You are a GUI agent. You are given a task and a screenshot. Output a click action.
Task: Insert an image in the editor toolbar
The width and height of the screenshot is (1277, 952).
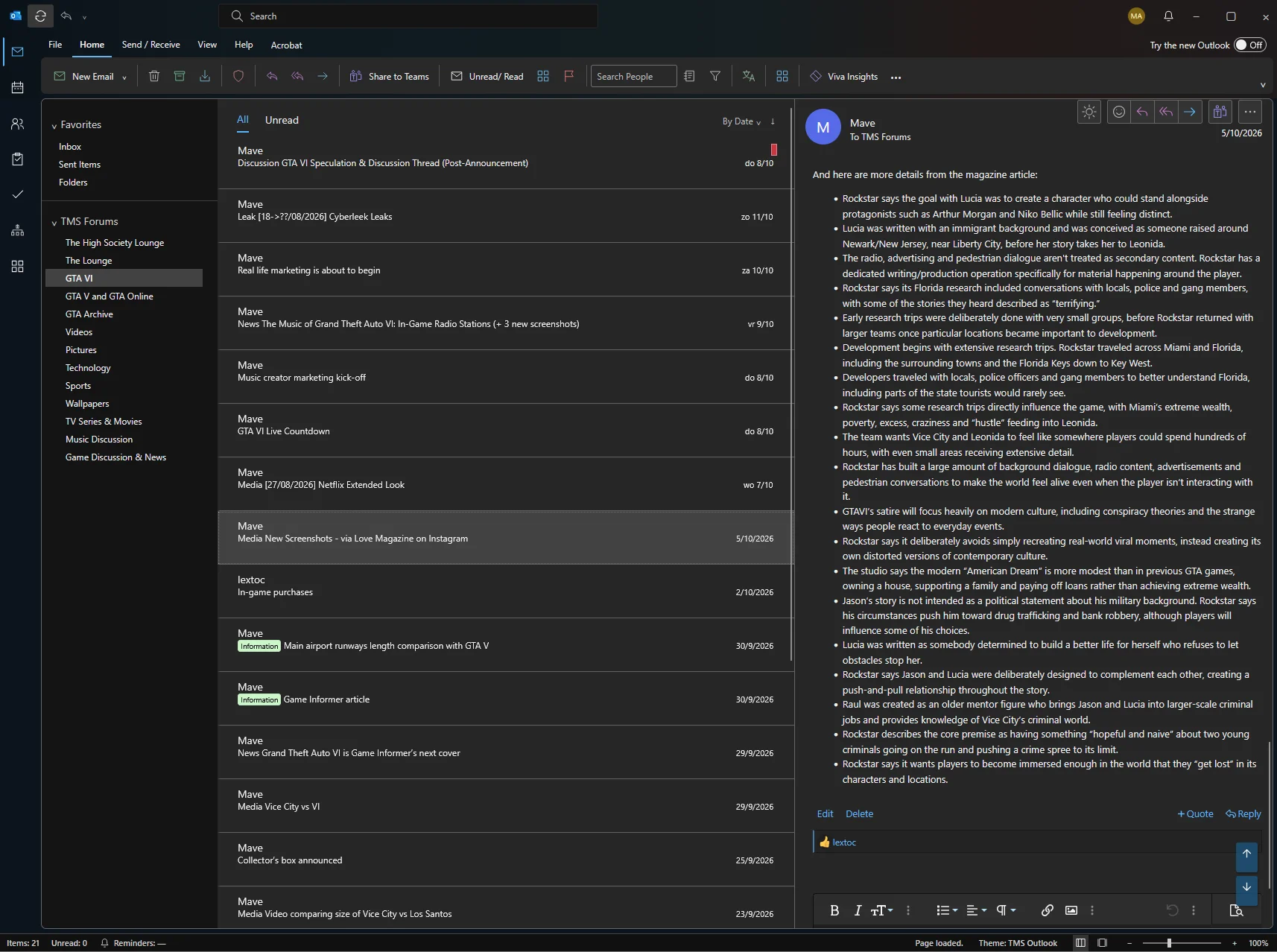[1071, 910]
